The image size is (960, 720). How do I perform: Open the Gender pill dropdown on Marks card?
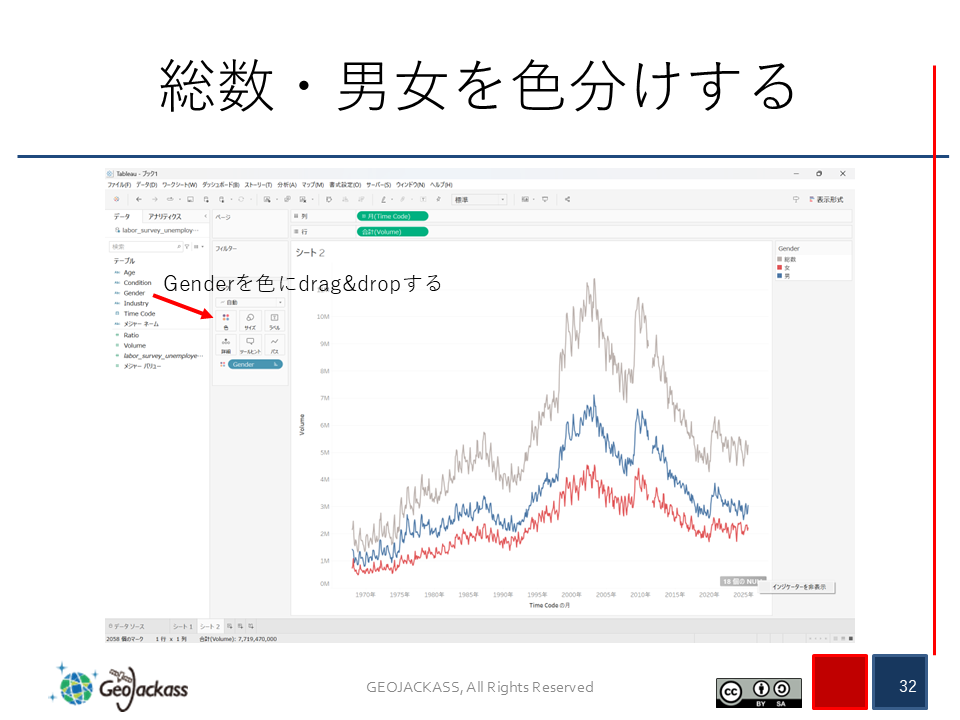coord(275,365)
